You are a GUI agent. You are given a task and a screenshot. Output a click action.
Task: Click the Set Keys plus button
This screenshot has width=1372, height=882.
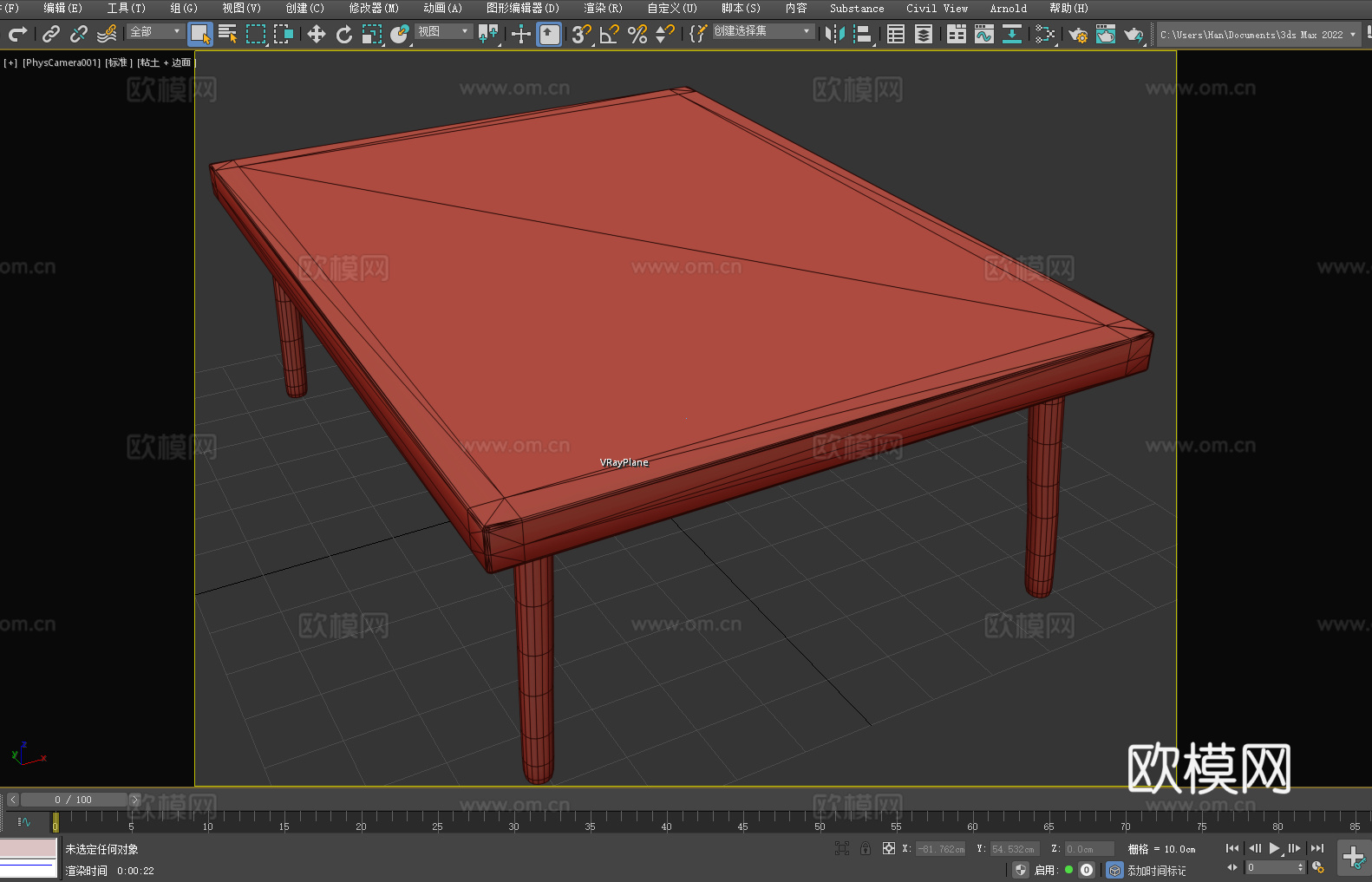pyautogui.click(x=1354, y=858)
